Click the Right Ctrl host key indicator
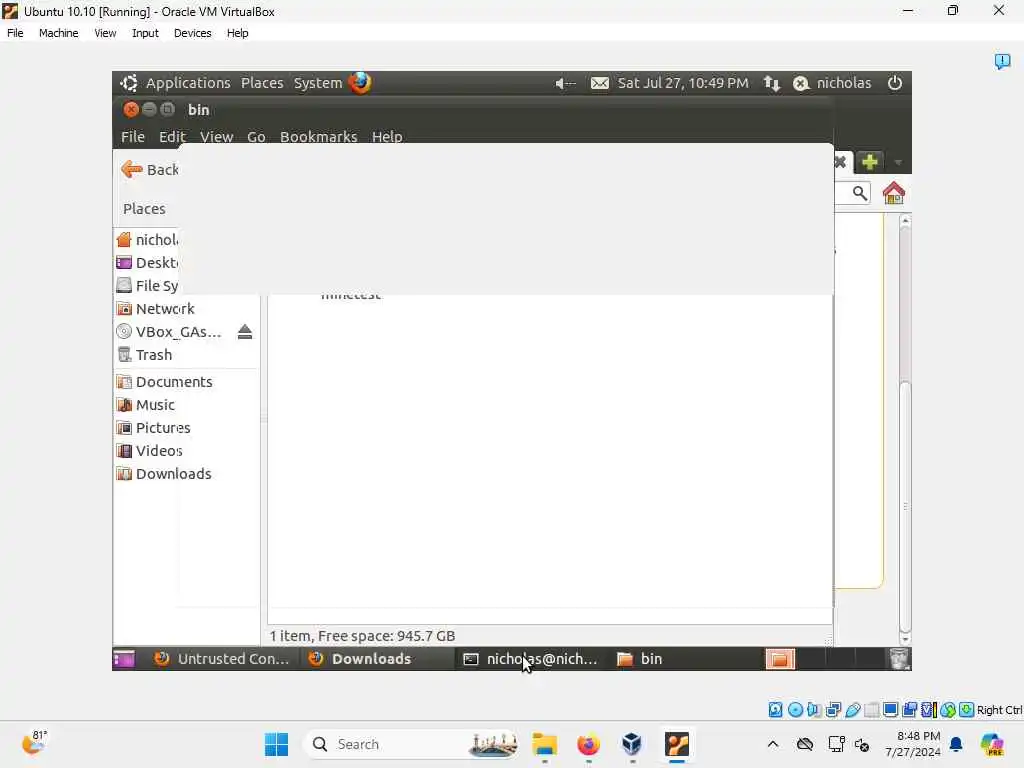The width and height of the screenshot is (1024, 768). (x=999, y=710)
